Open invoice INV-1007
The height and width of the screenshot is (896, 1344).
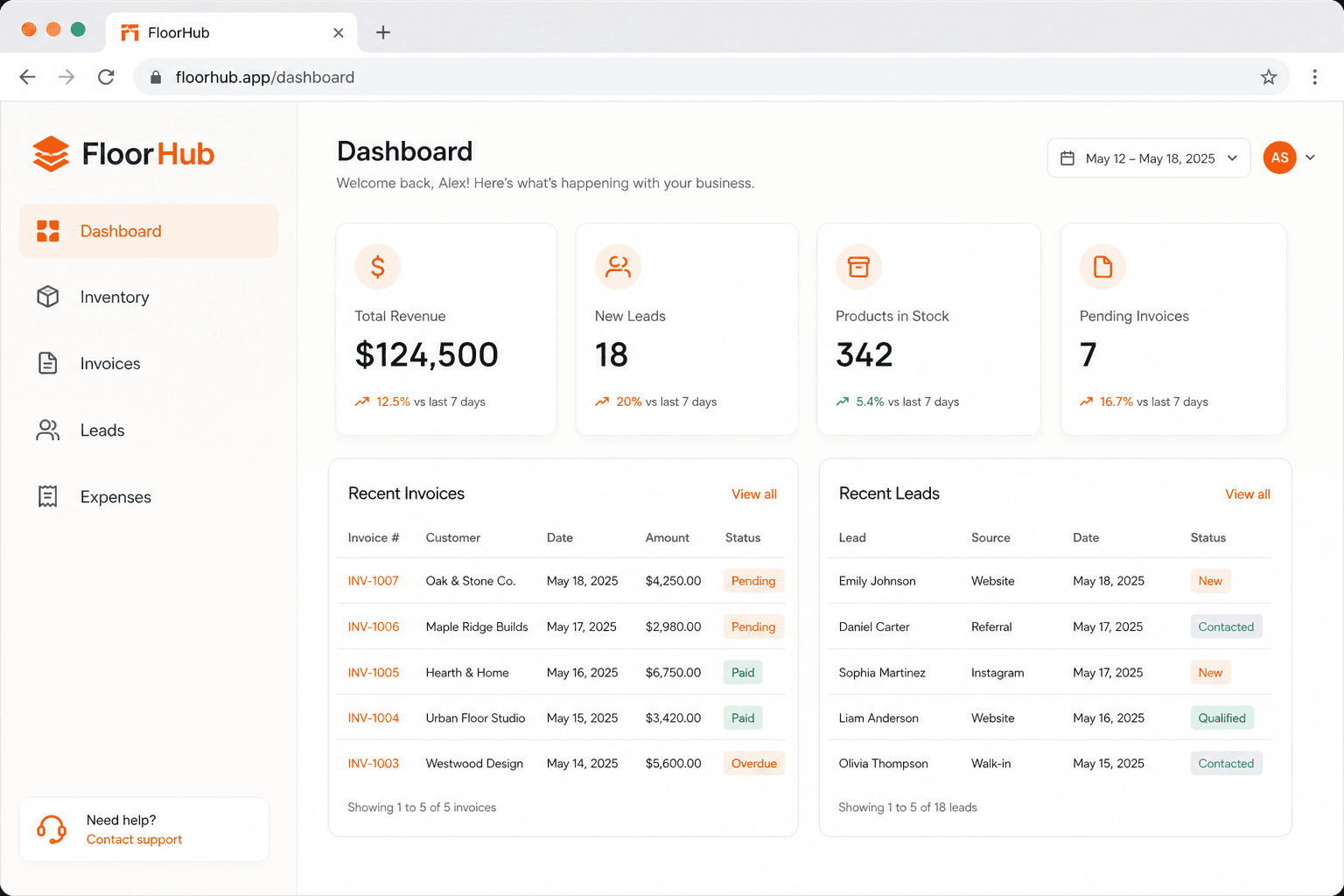pyautogui.click(x=374, y=581)
